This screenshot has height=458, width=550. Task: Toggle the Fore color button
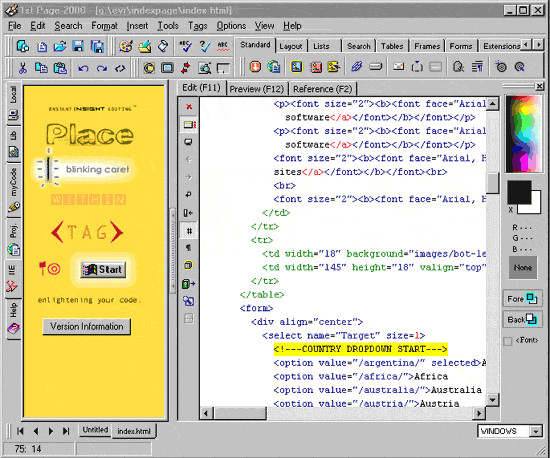coord(522,298)
